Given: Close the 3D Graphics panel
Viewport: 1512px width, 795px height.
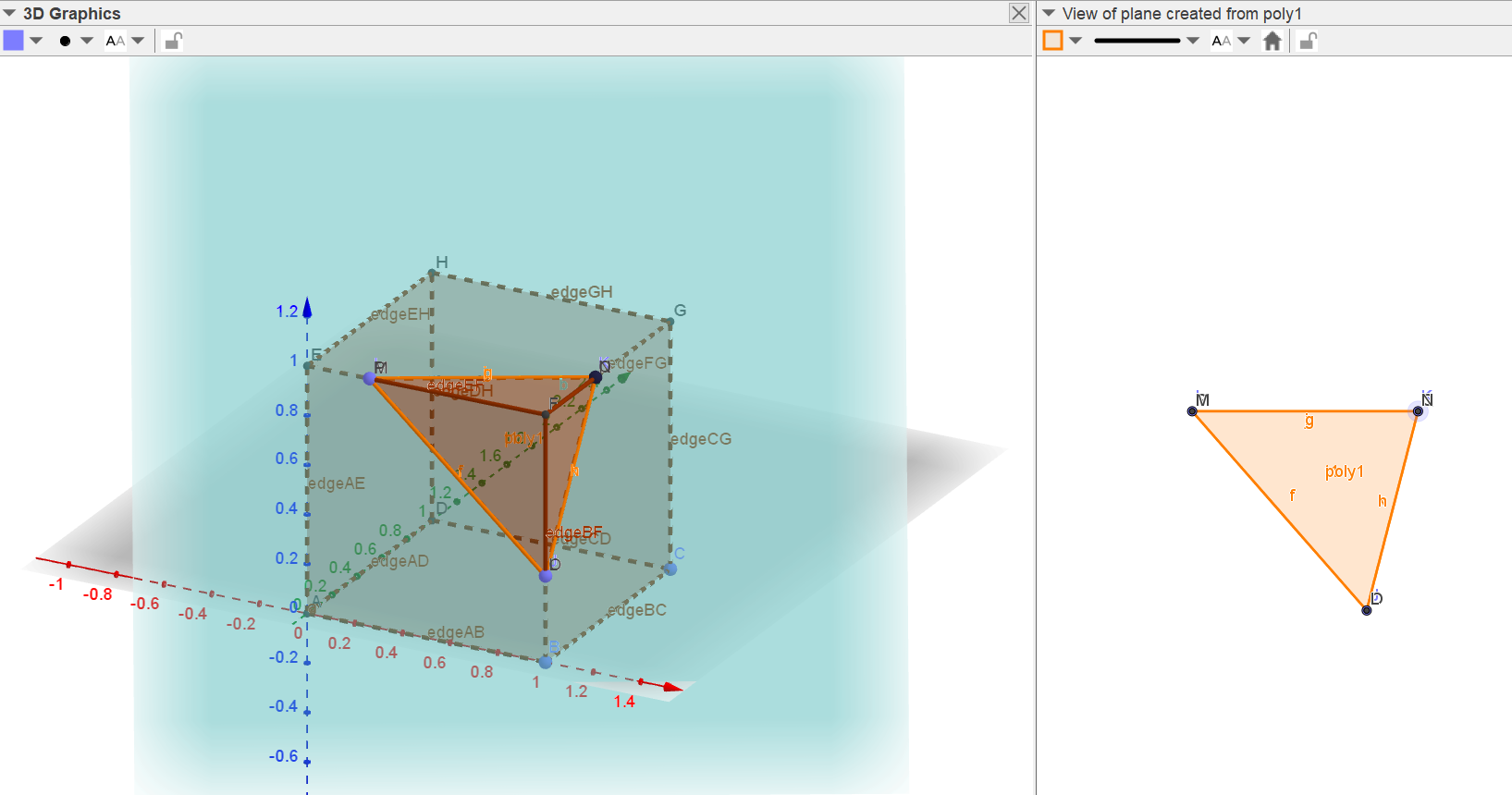Looking at the screenshot, I should click(1019, 13).
